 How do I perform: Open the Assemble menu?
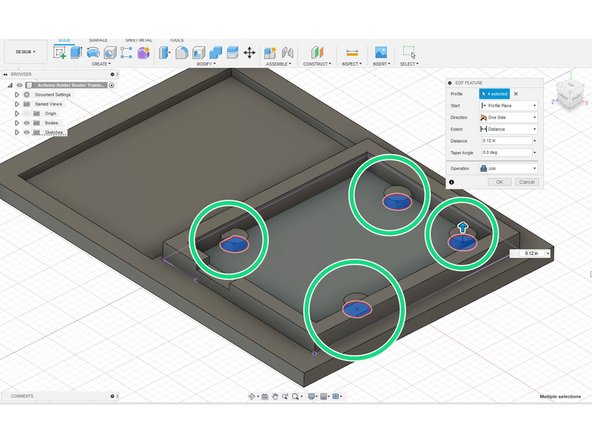pyautogui.click(x=278, y=64)
